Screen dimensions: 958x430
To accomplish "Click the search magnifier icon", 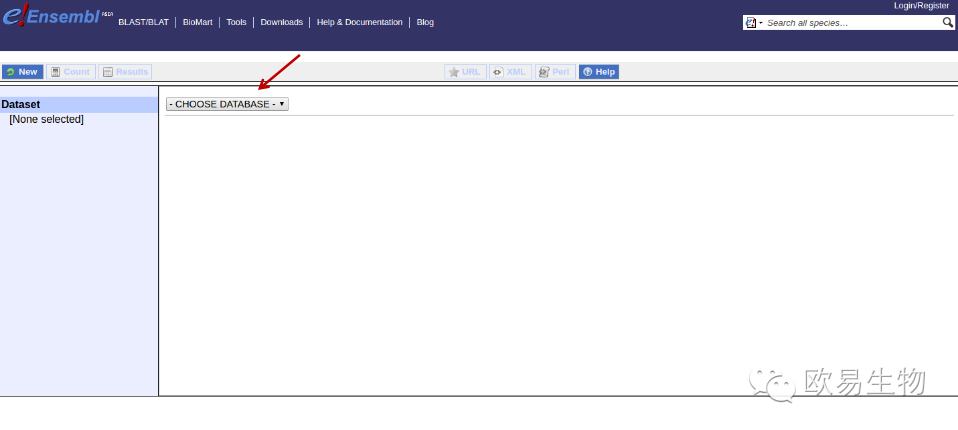I will tap(947, 22).
